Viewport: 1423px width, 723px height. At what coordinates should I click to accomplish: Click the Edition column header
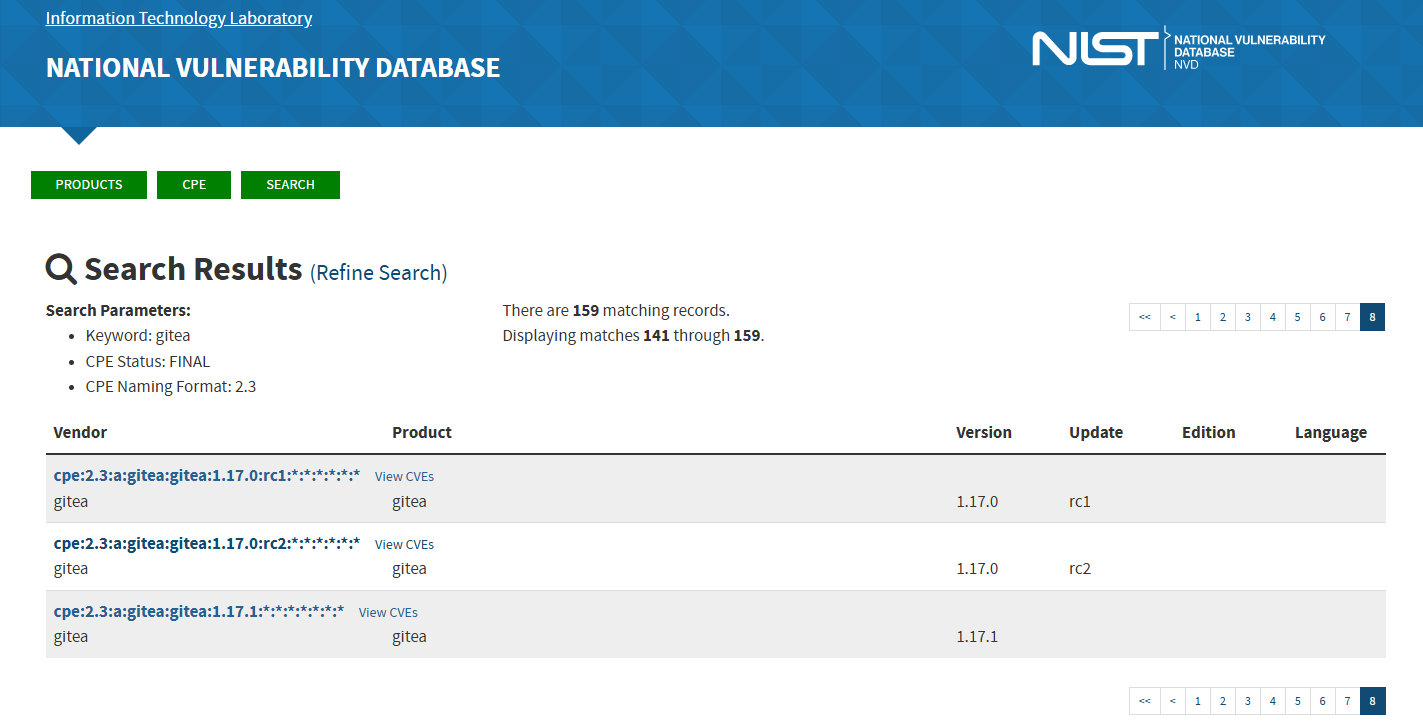[1209, 433]
